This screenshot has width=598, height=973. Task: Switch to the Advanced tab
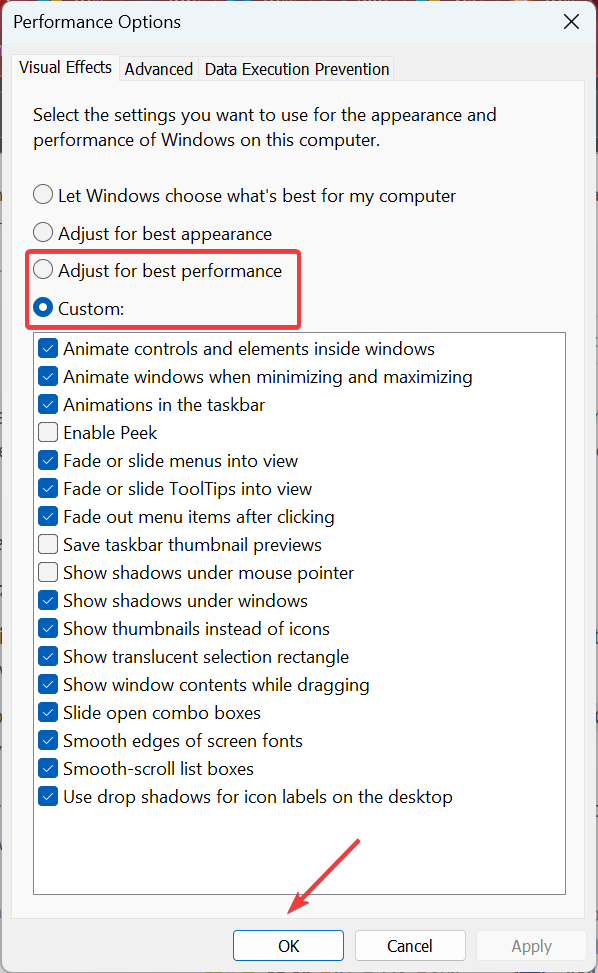tap(159, 69)
